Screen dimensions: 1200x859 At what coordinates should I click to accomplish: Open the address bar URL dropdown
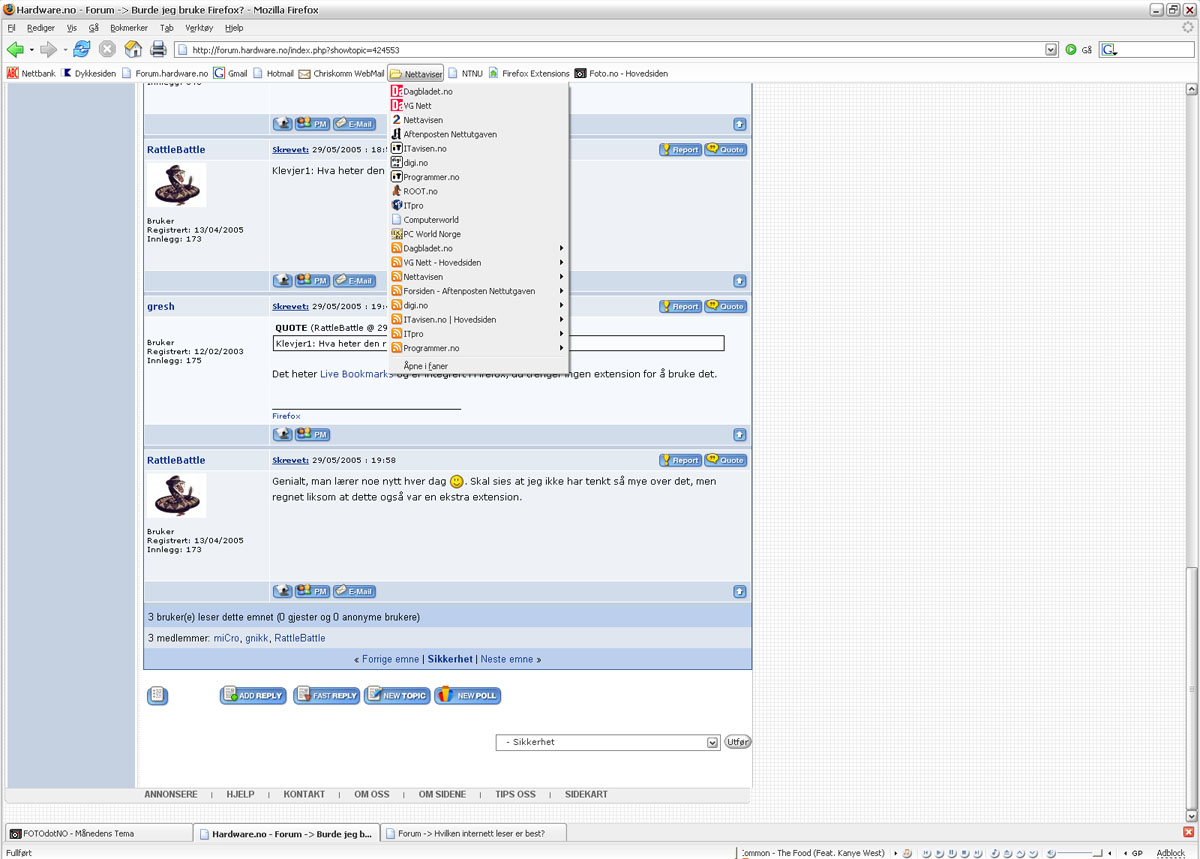(x=1051, y=49)
